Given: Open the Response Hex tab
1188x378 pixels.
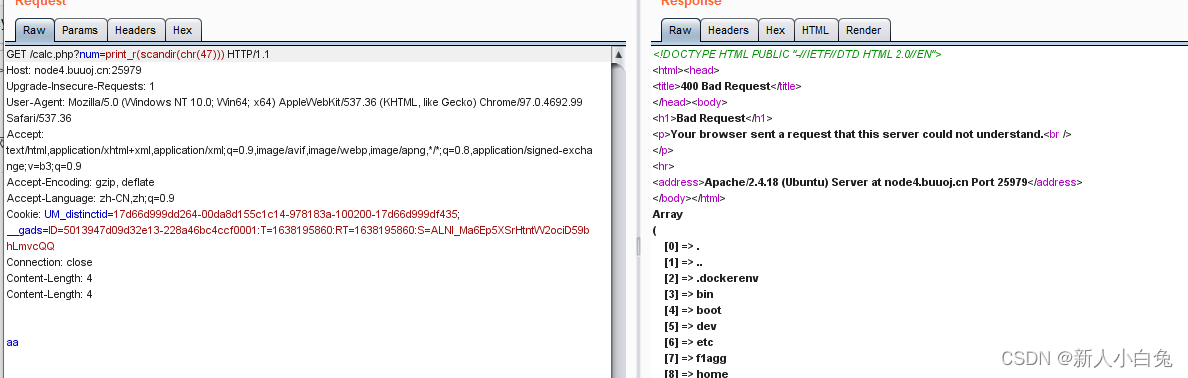Looking at the screenshot, I should (775, 30).
